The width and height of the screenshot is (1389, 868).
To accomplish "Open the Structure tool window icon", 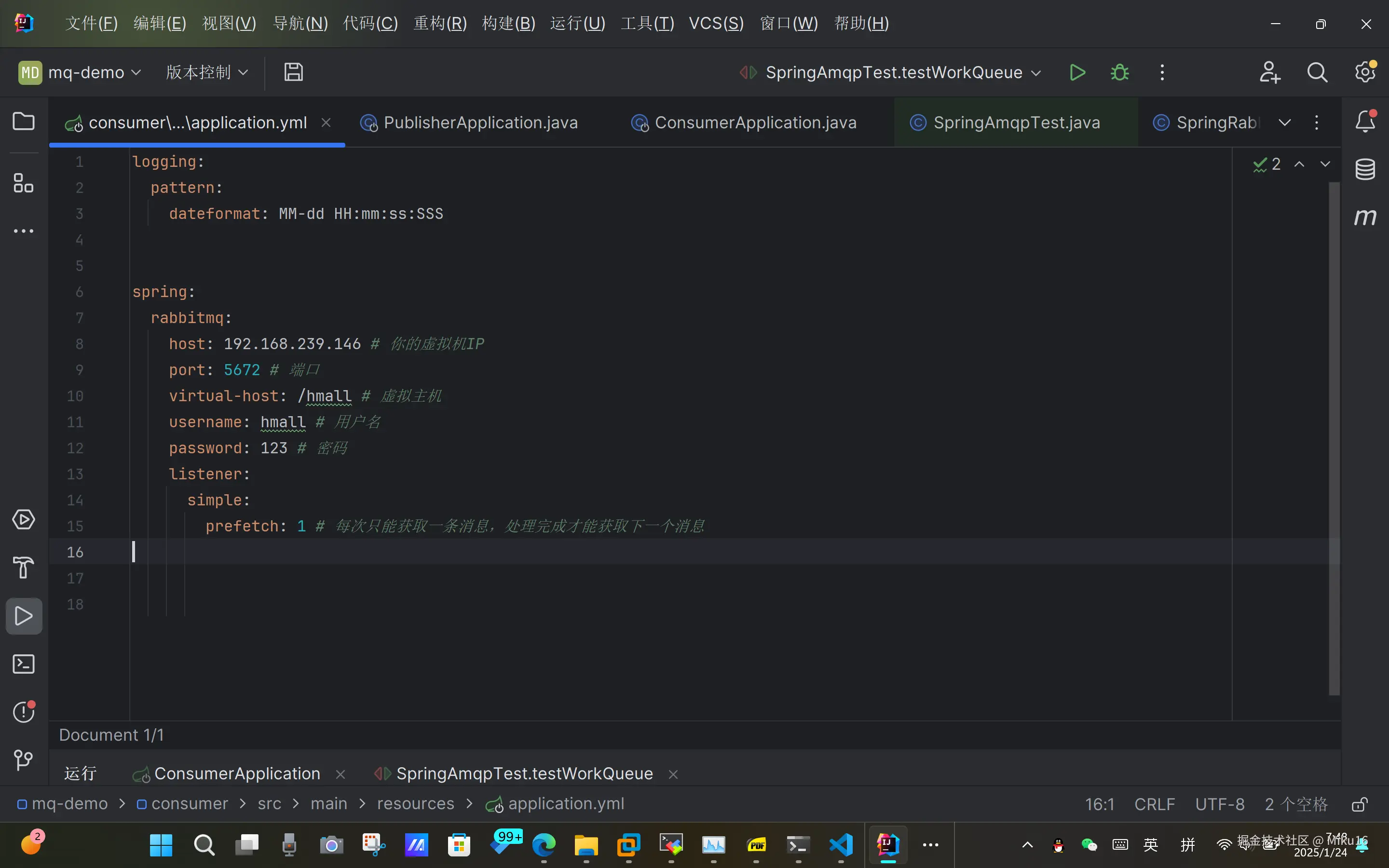I will tap(24, 183).
